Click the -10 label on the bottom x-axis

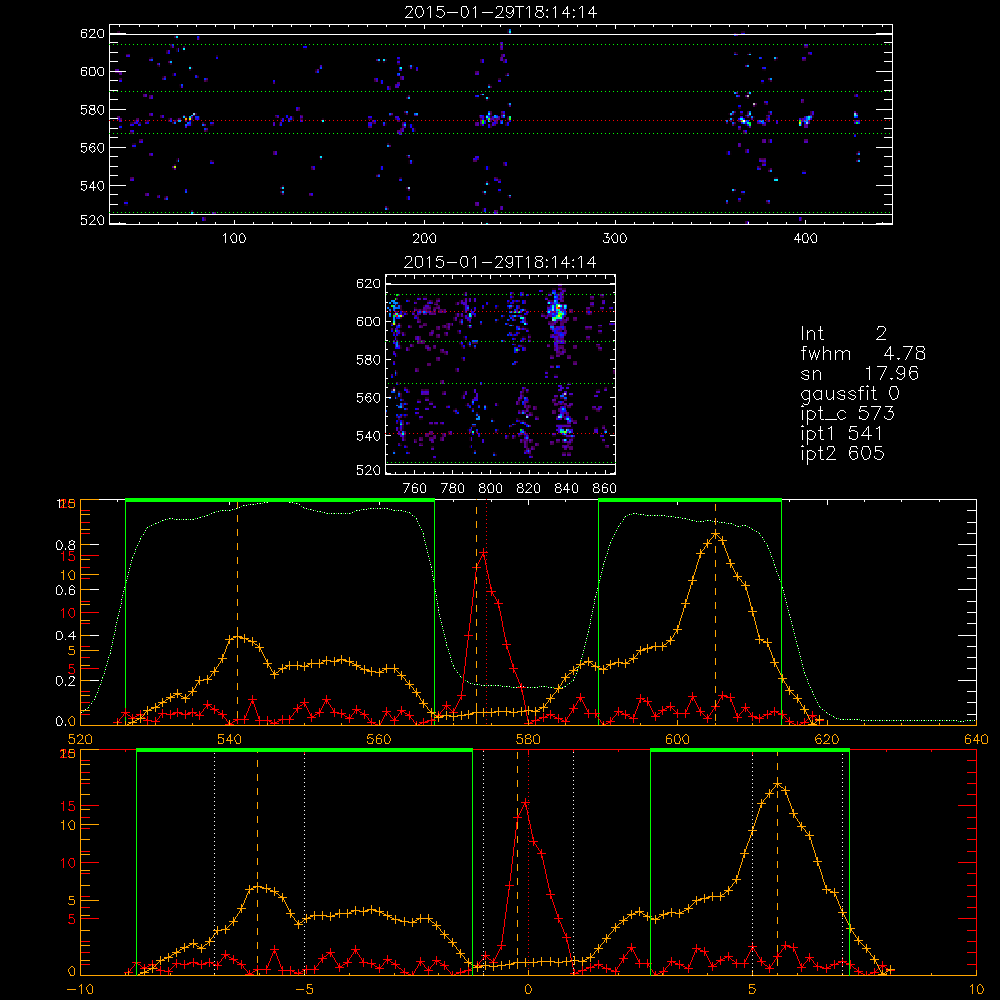coord(80,990)
